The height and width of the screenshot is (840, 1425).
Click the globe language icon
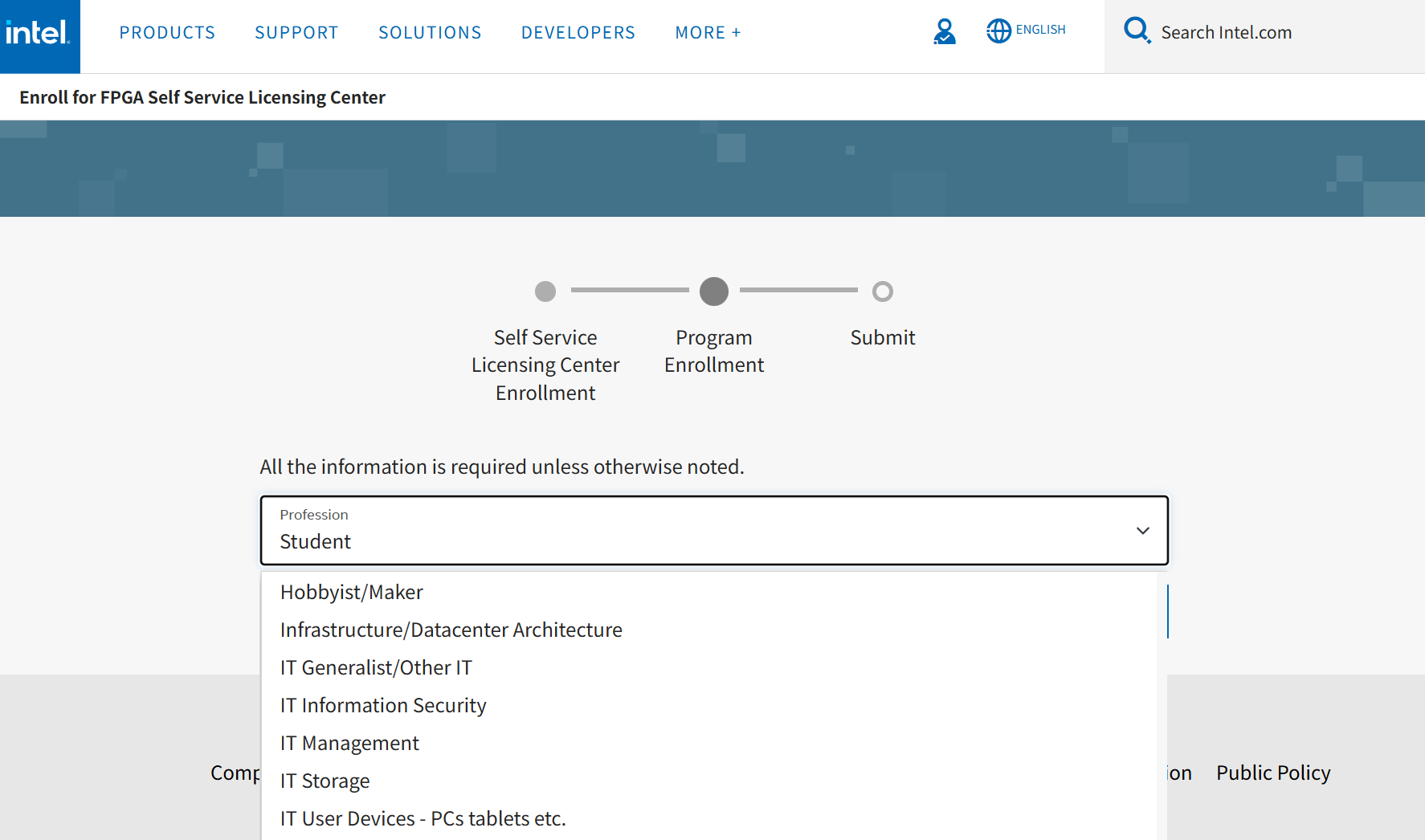click(998, 31)
